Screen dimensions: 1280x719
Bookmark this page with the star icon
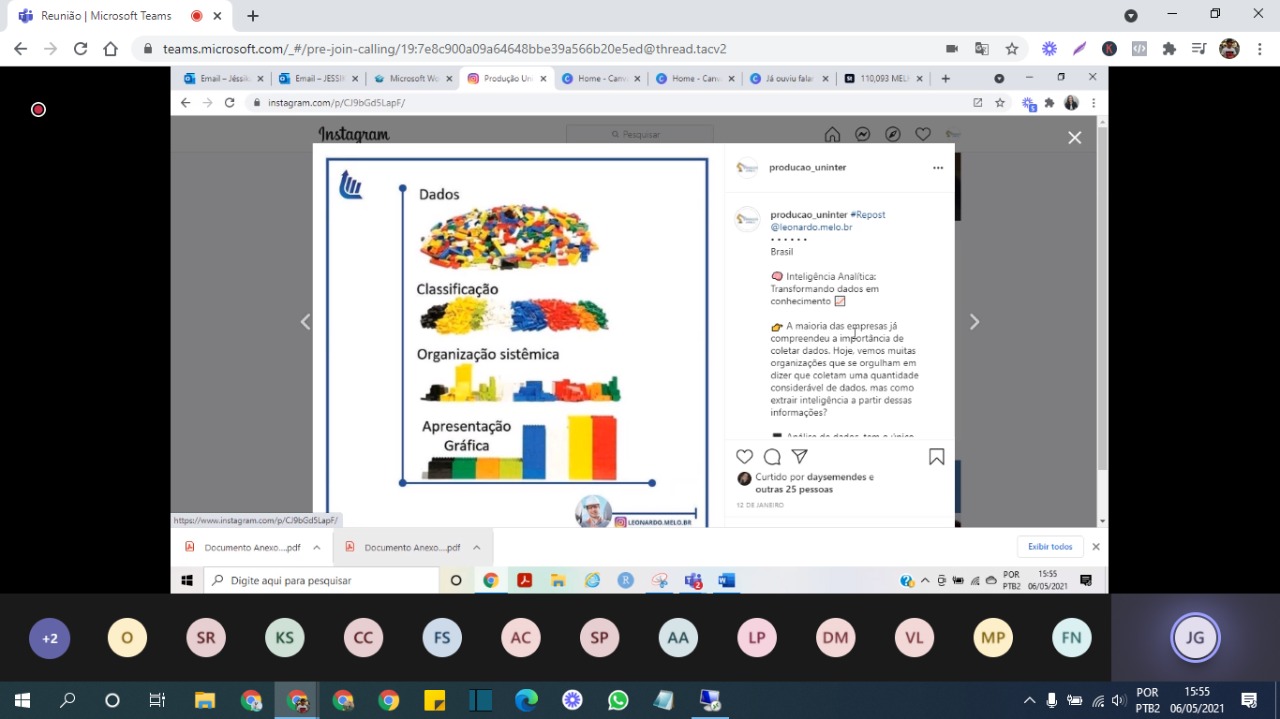1012,49
